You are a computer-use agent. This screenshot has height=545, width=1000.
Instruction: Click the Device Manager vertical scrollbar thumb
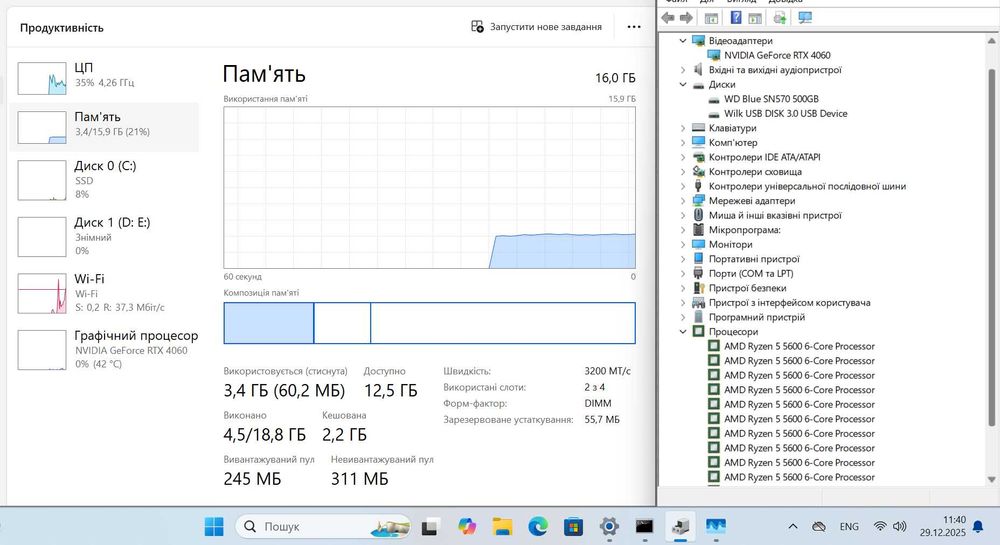(991, 247)
